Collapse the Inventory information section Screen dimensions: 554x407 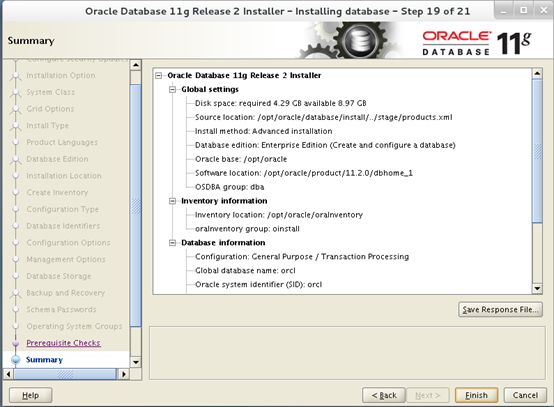tap(172, 201)
